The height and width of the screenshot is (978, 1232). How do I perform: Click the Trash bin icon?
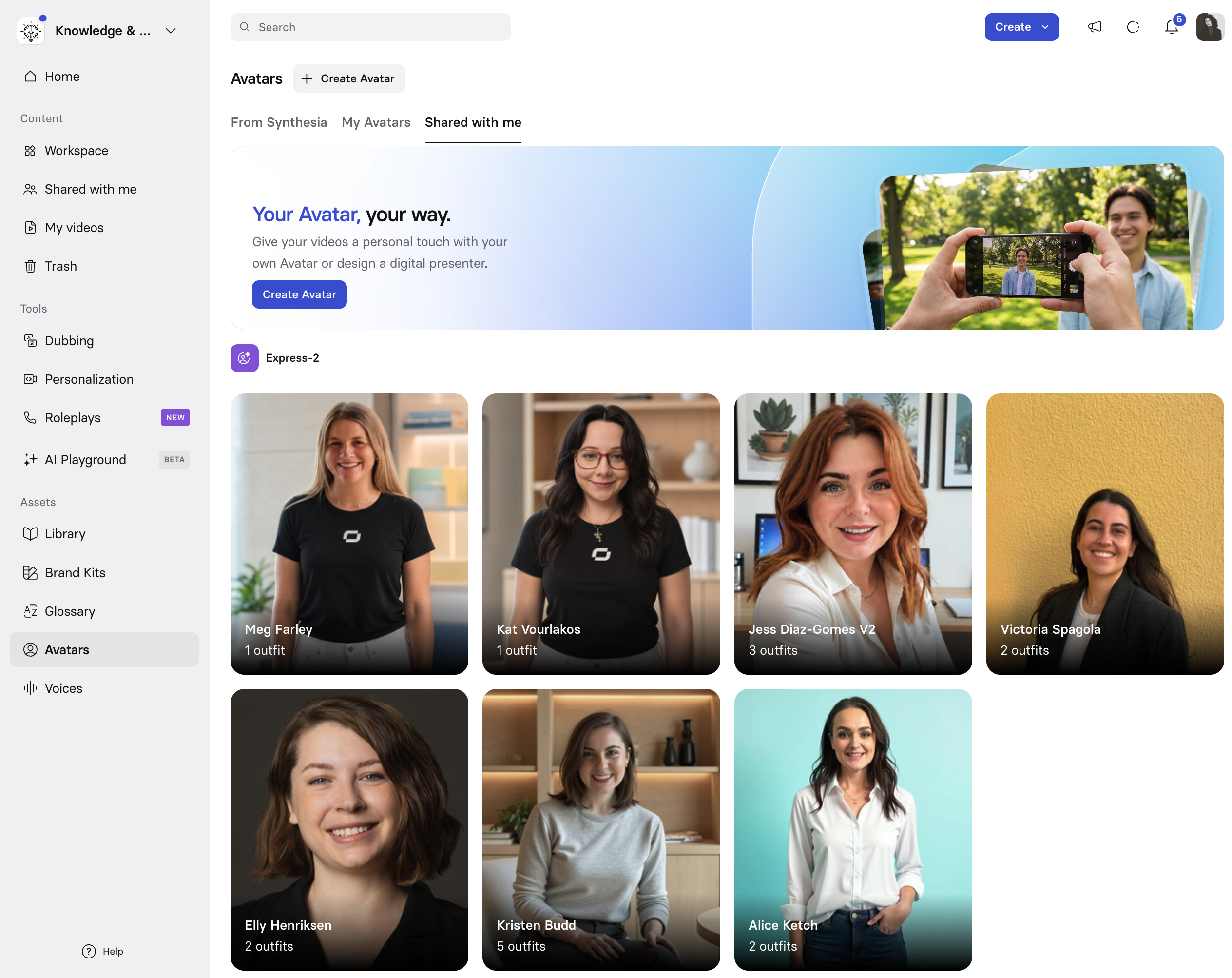point(30,266)
